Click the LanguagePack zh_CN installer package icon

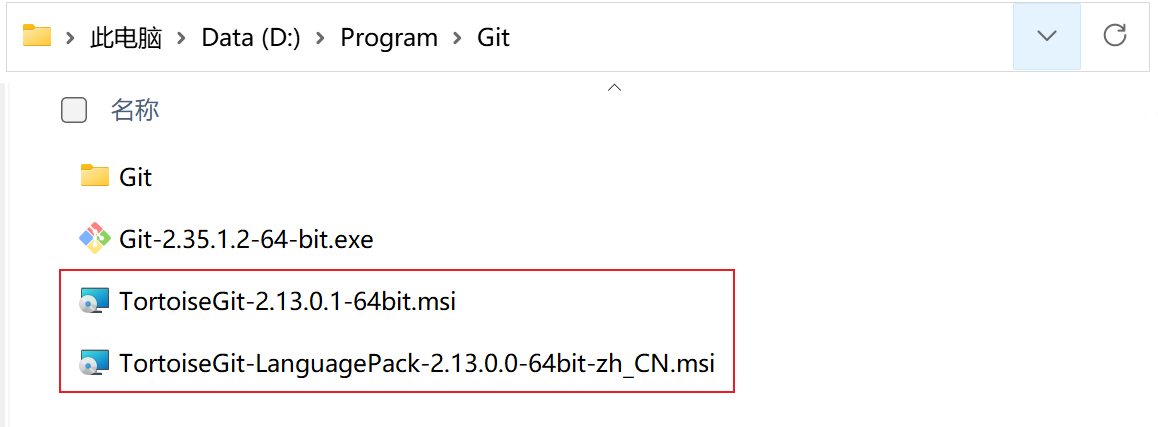click(x=94, y=363)
